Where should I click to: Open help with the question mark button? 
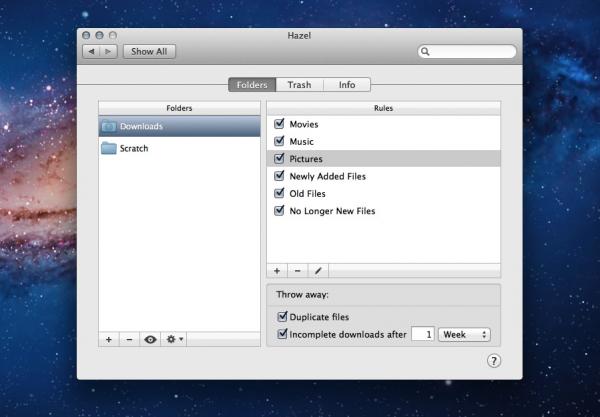(494, 361)
